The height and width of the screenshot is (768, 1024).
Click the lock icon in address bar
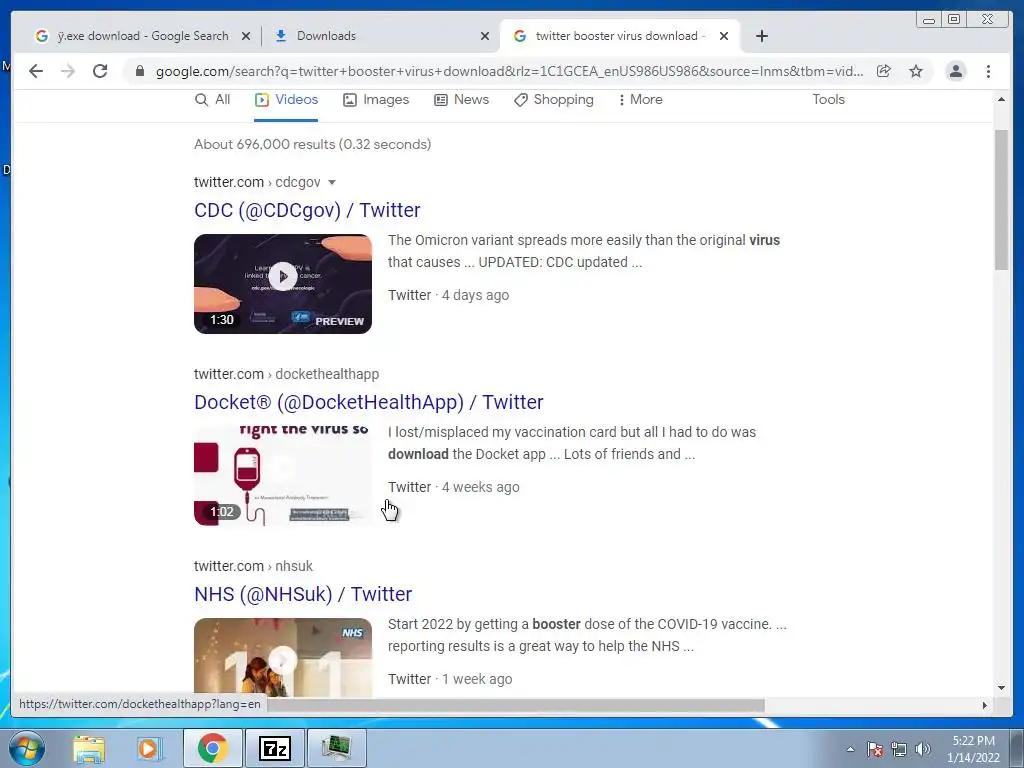(140, 71)
